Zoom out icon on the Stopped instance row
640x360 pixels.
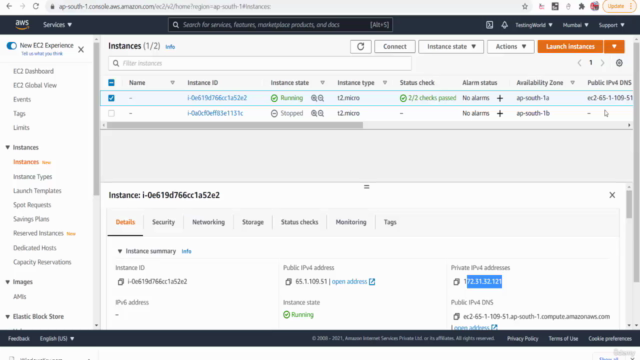(x=321, y=113)
